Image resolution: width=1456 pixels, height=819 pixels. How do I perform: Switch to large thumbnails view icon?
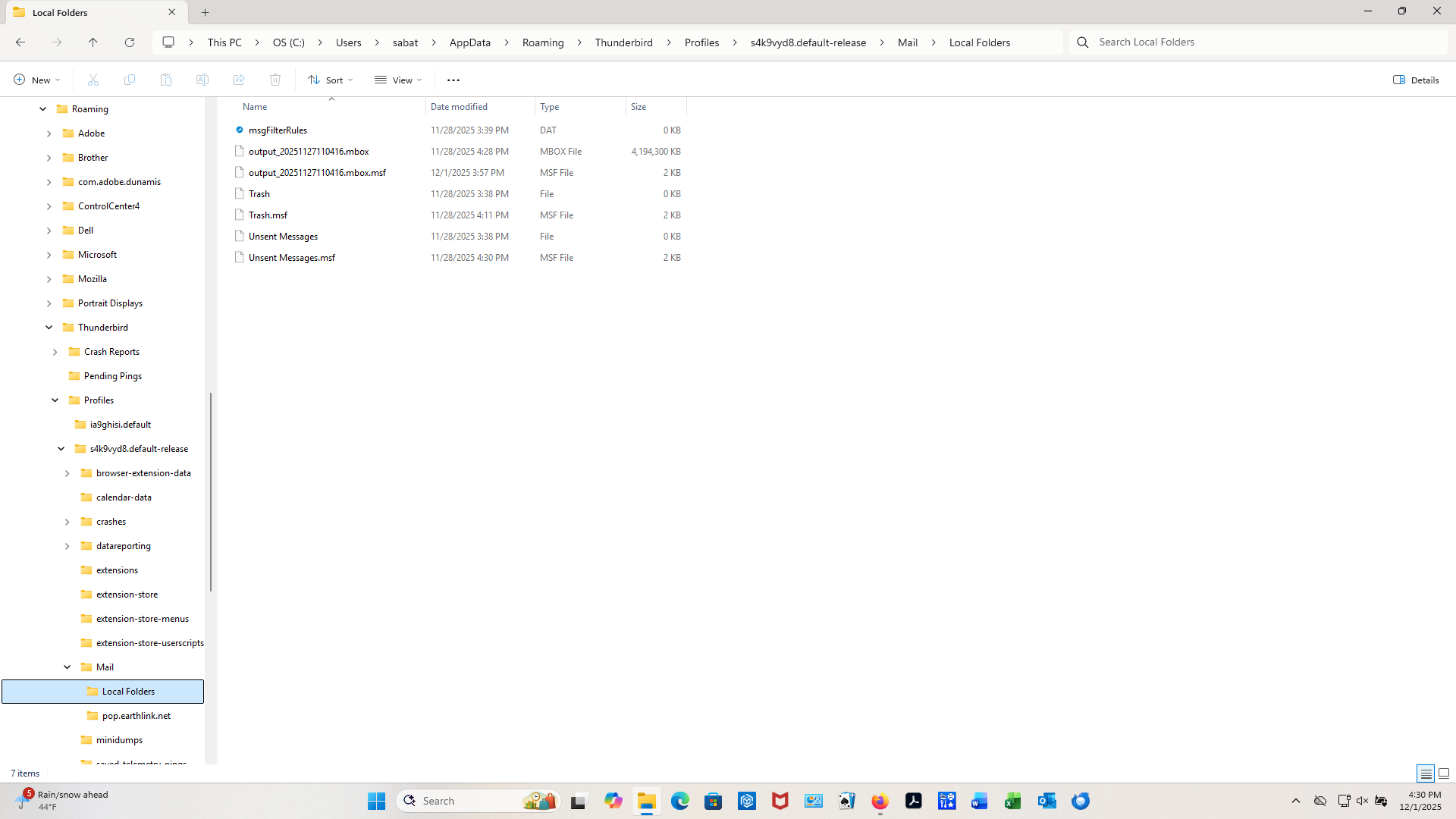click(x=1444, y=773)
